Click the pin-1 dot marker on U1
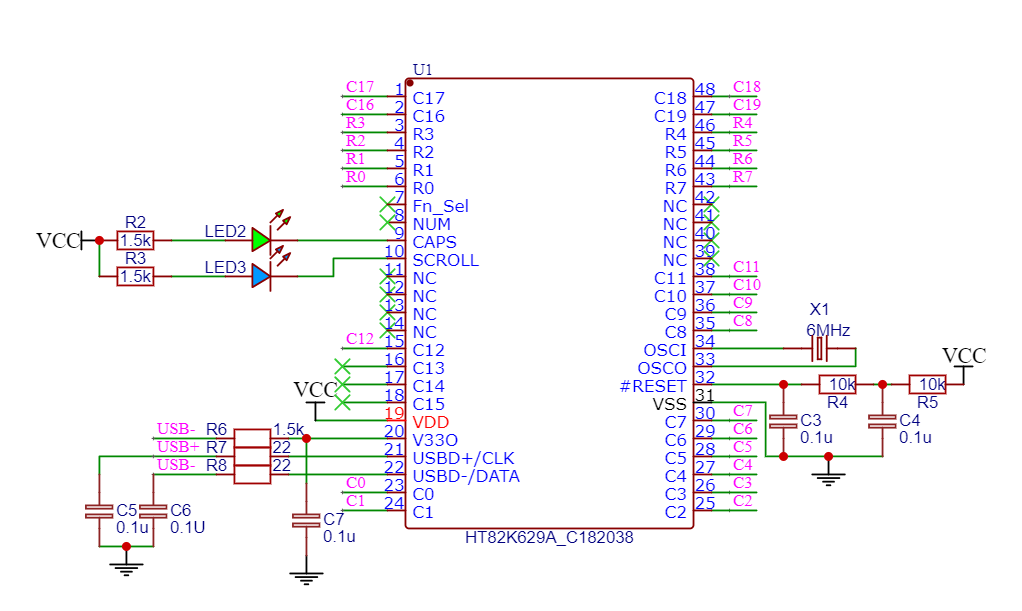 (409, 83)
